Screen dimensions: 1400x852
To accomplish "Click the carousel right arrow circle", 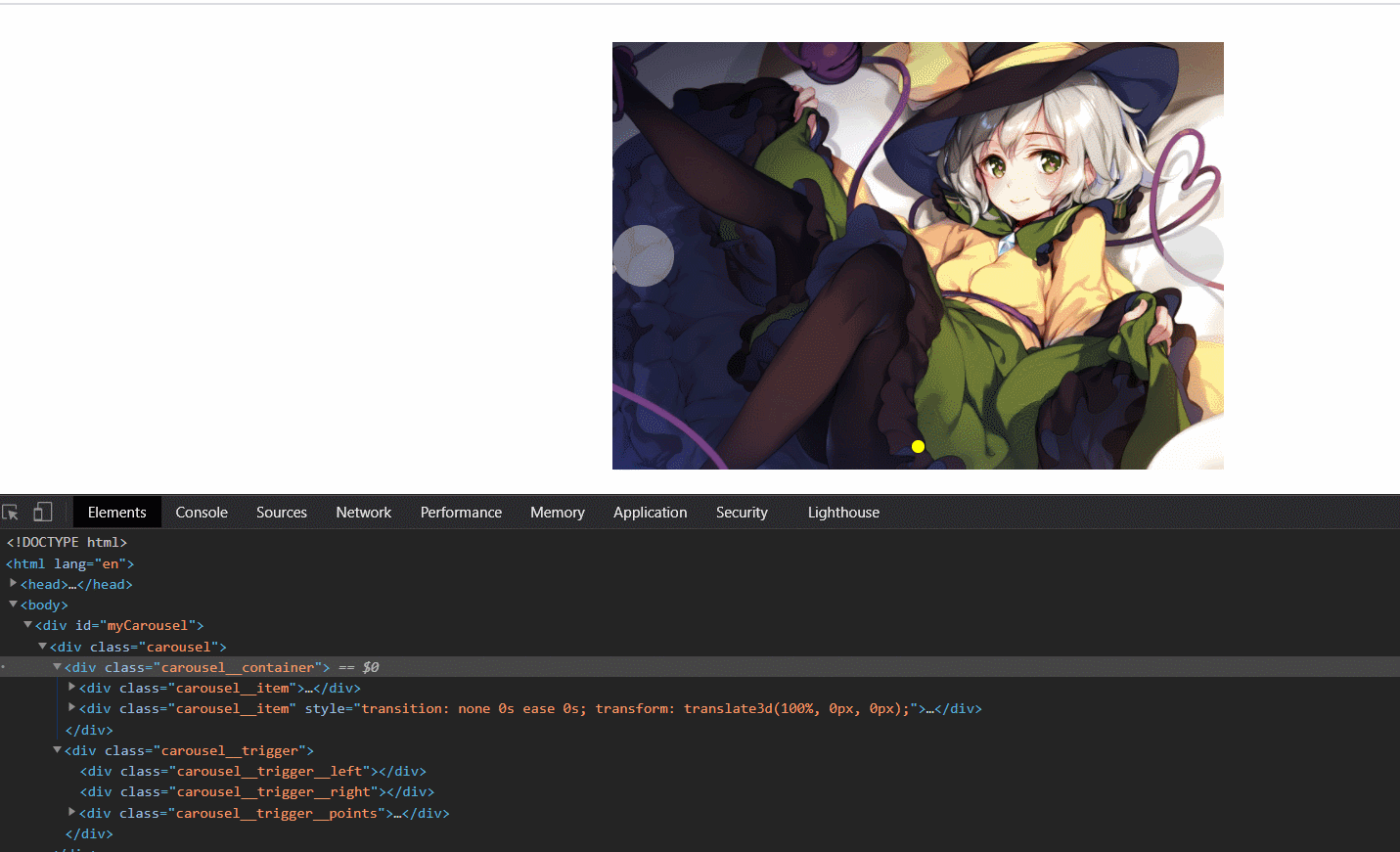I will coord(1196,255).
